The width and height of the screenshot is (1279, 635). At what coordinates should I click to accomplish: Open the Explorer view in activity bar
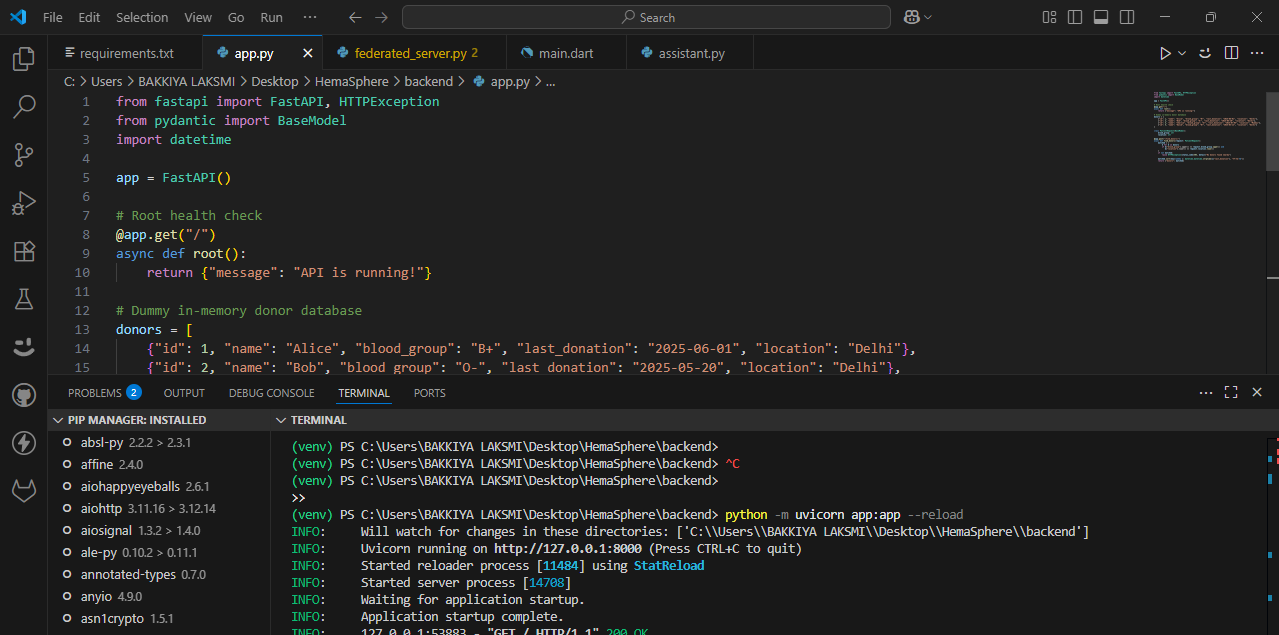coord(23,60)
